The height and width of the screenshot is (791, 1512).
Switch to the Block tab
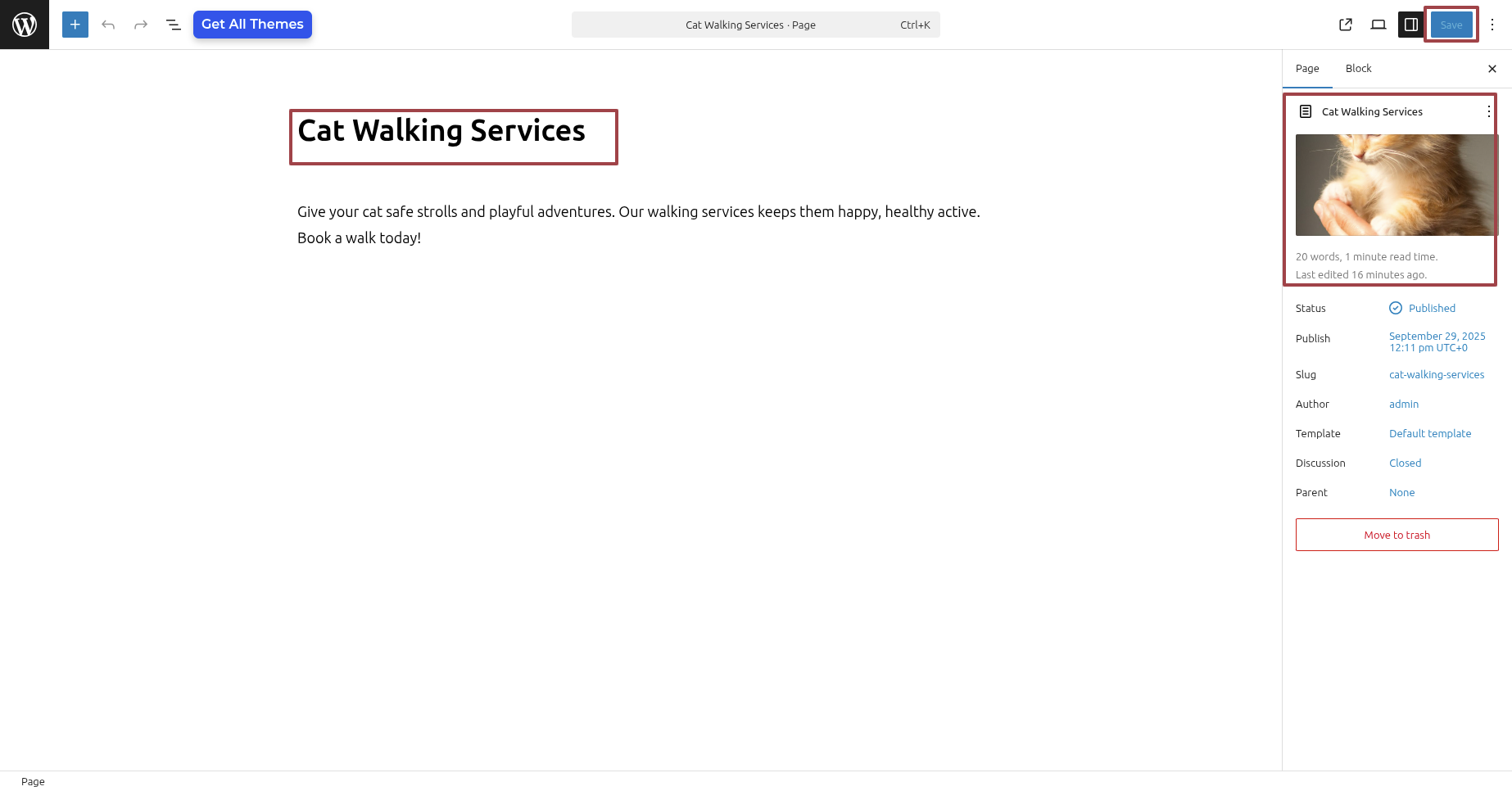[1358, 69]
